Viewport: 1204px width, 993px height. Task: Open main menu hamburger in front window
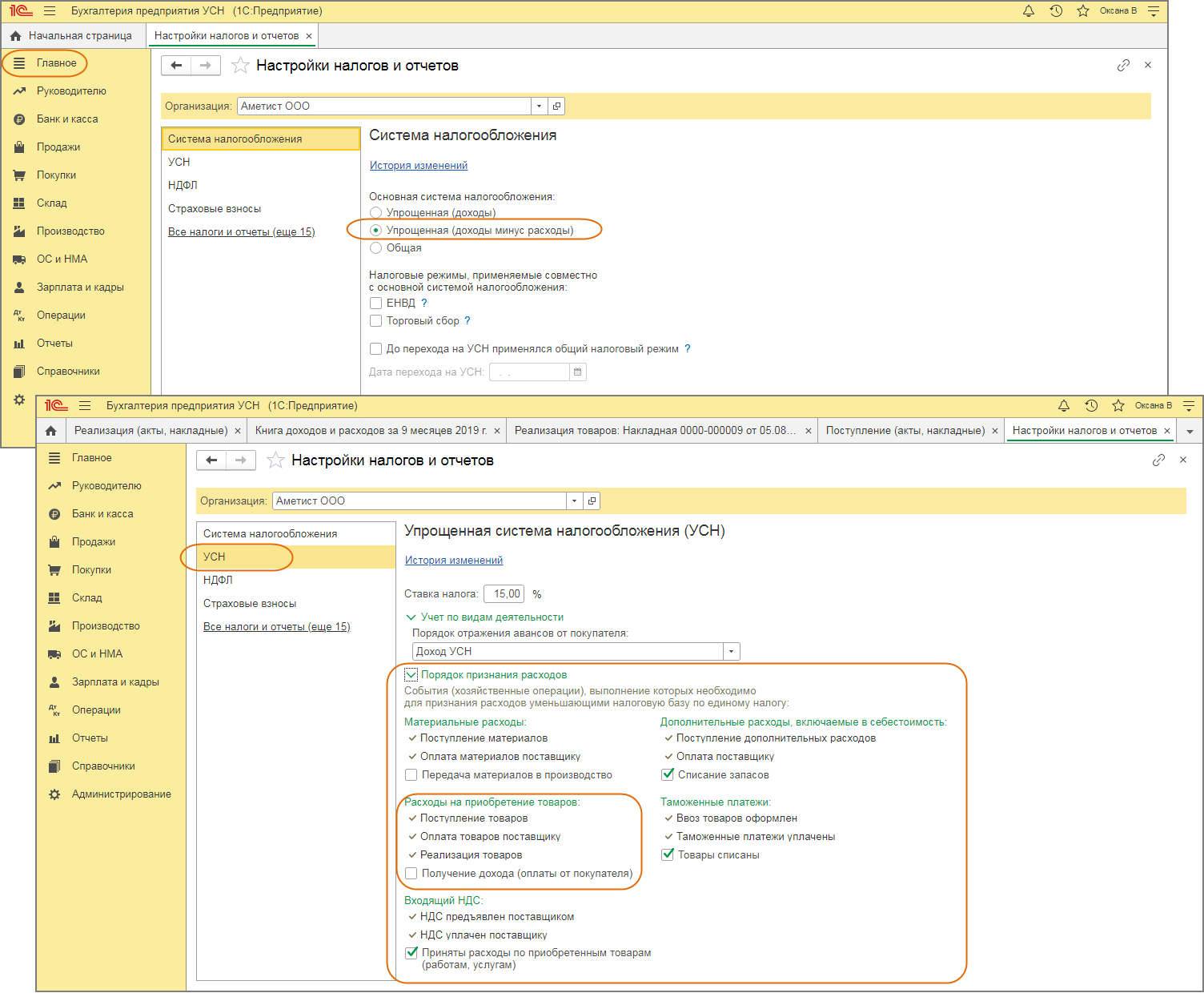pyautogui.click(x=85, y=406)
